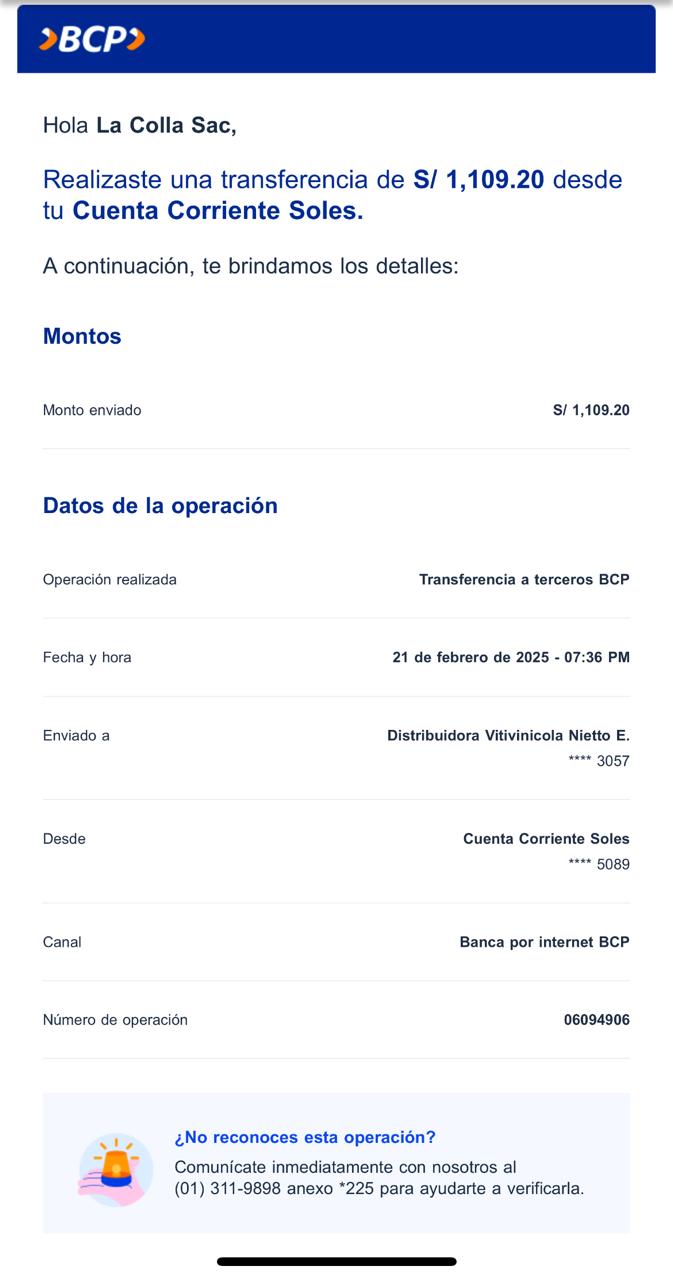Tap the home indicator bar at the bottom
Screen dimensions: 673x1280
(x=336, y=1261)
